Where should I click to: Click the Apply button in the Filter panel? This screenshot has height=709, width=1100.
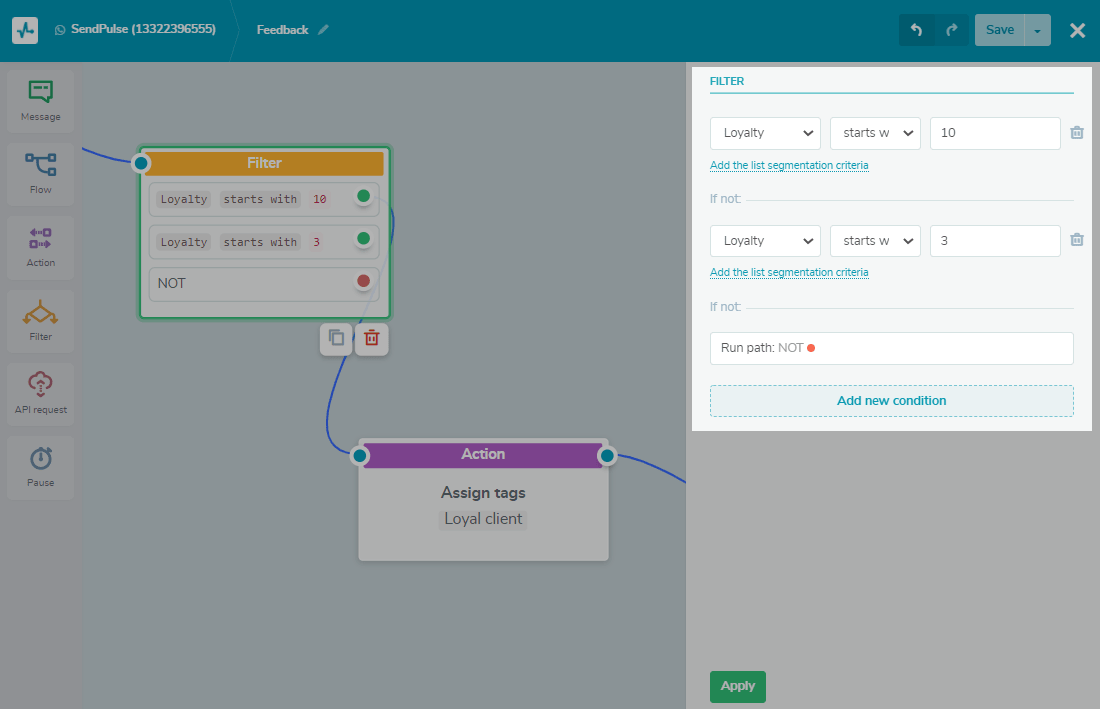737,687
